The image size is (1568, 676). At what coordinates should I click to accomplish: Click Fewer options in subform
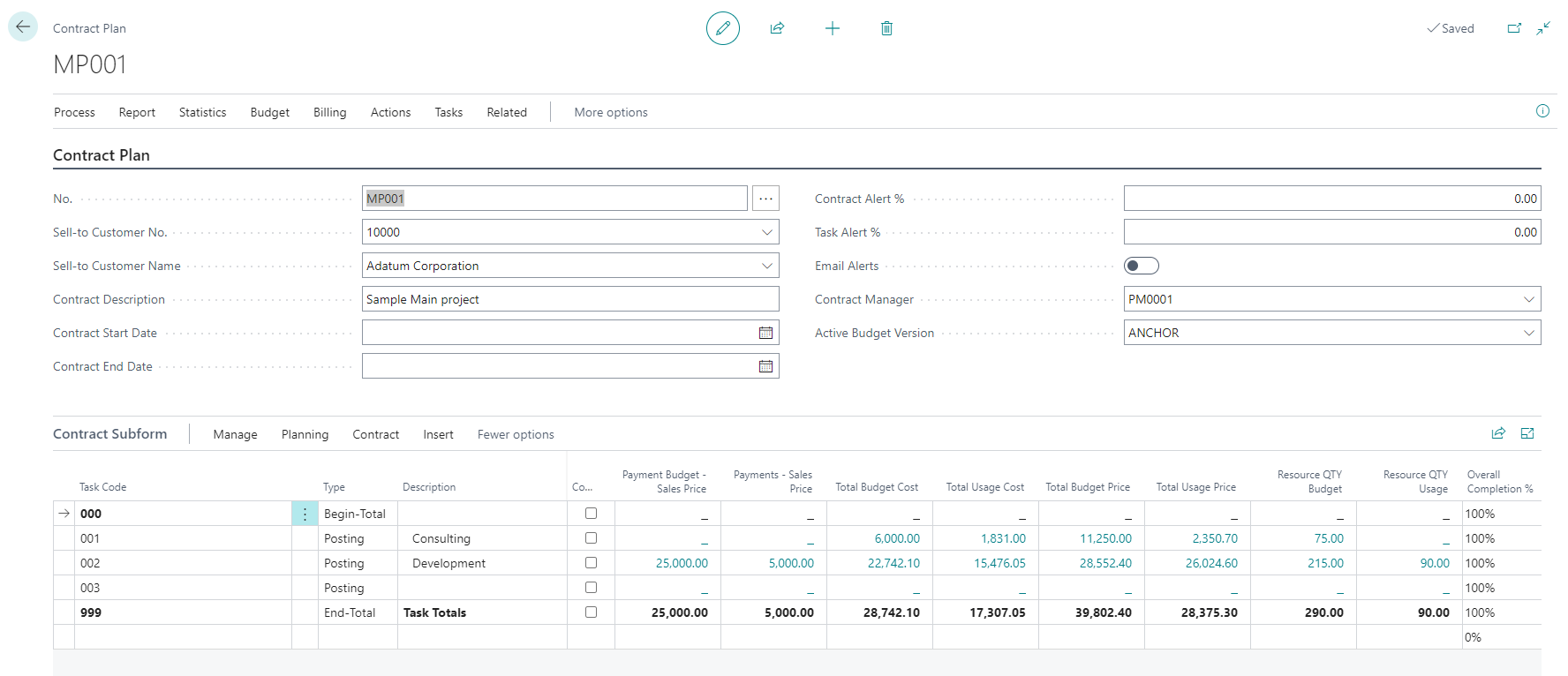(x=516, y=434)
